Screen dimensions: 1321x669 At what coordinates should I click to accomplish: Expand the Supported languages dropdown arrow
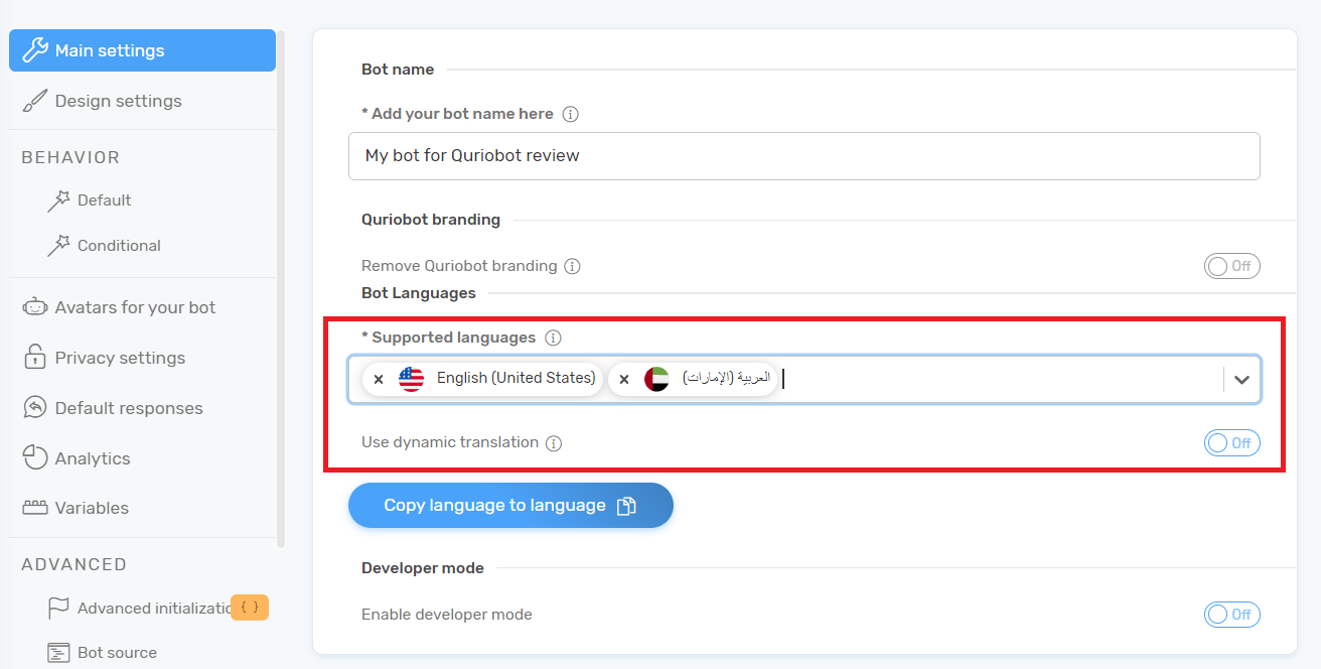[1241, 380]
